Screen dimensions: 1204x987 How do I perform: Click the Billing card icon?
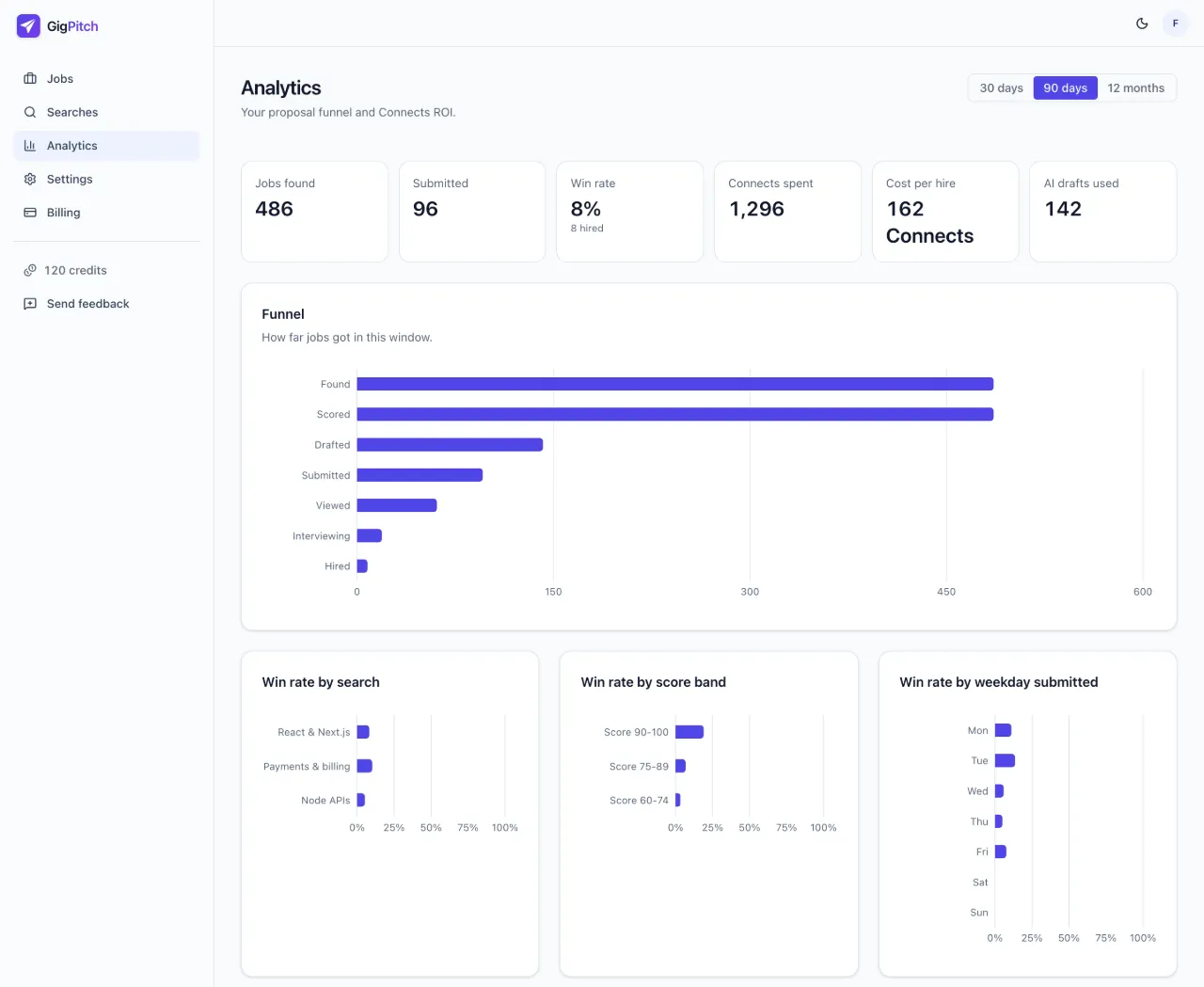(x=30, y=213)
